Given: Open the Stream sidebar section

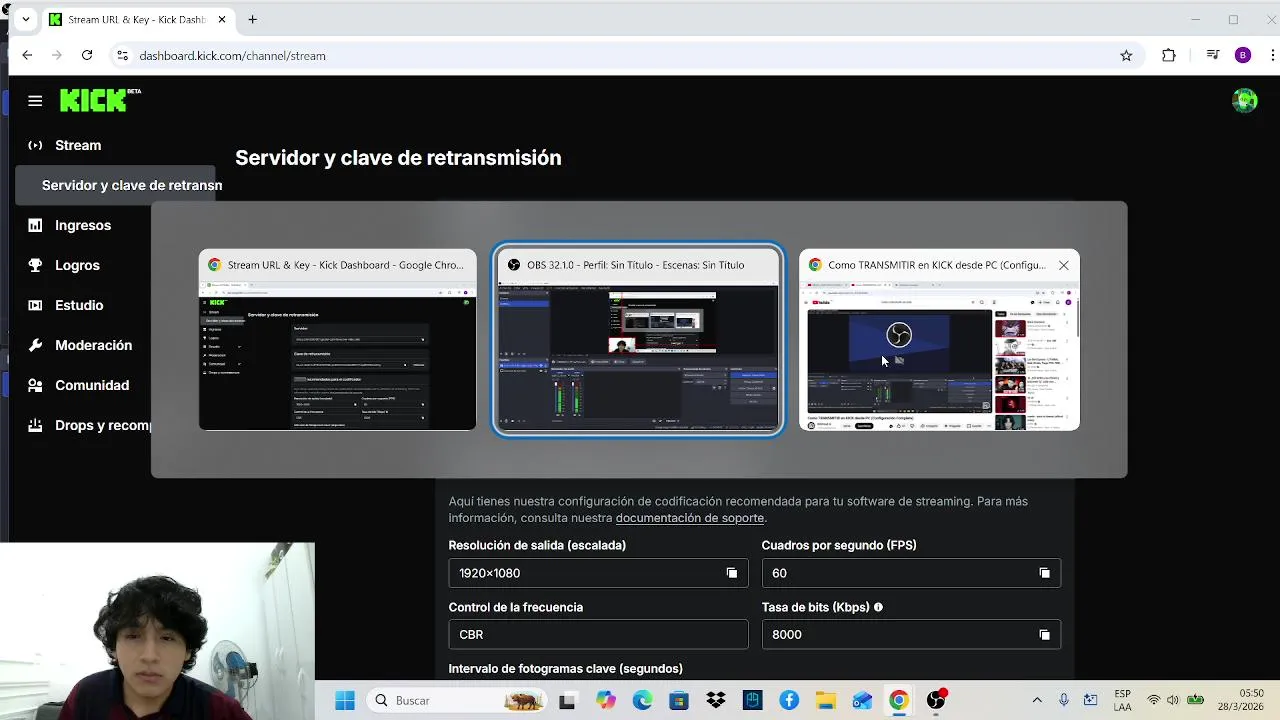Looking at the screenshot, I should tap(78, 145).
